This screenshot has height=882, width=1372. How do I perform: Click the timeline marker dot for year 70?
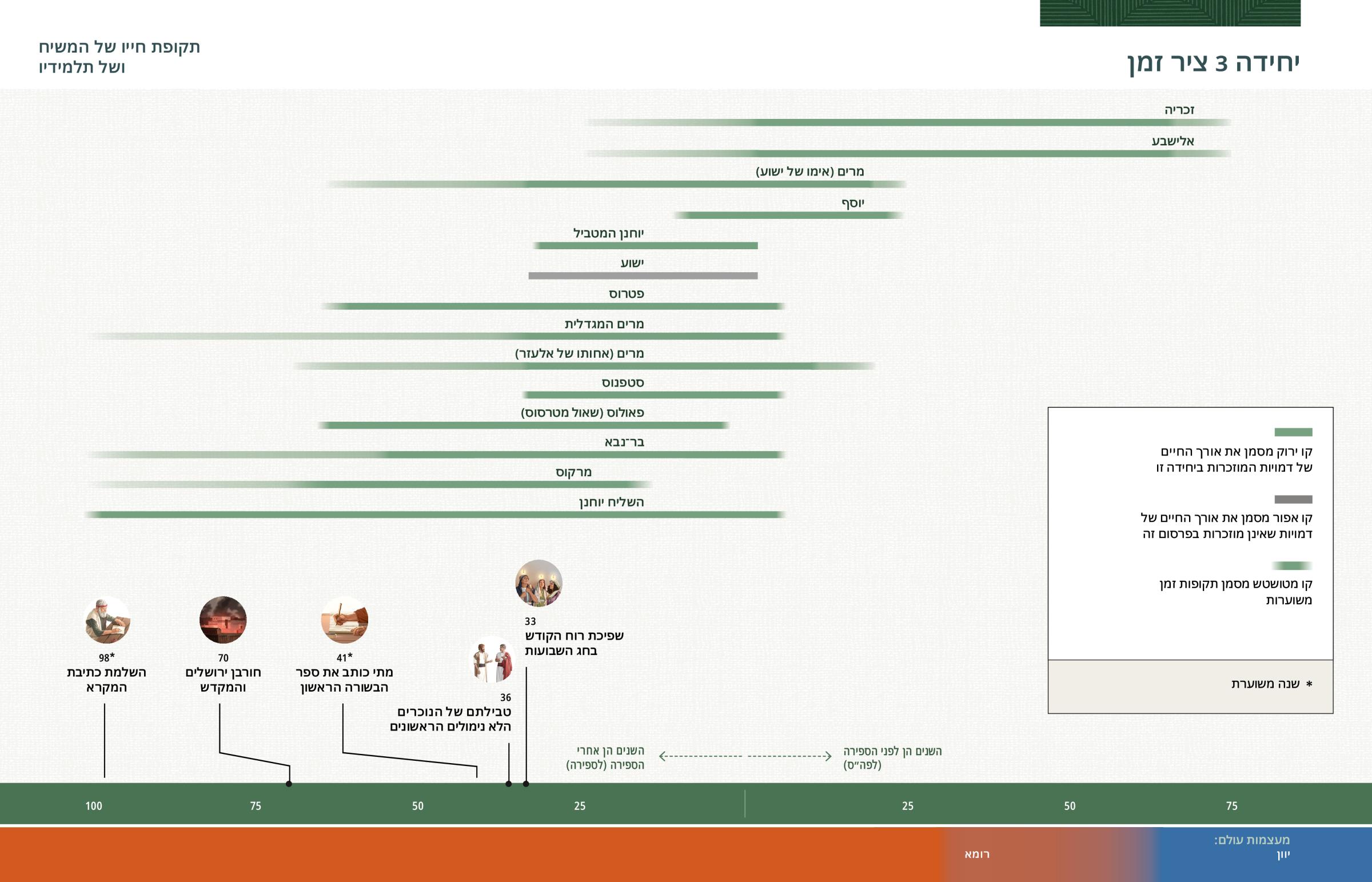click(x=289, y=784)
